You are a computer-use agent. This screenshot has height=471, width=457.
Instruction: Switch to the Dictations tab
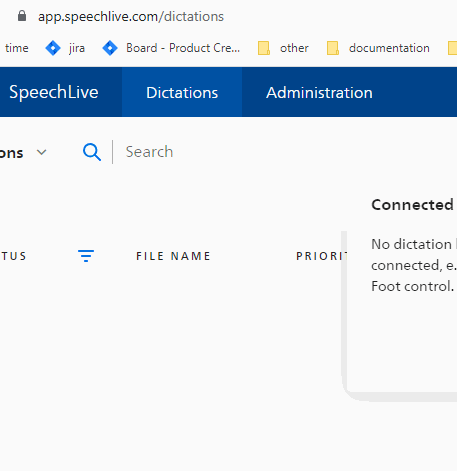(x=182, y=92)
